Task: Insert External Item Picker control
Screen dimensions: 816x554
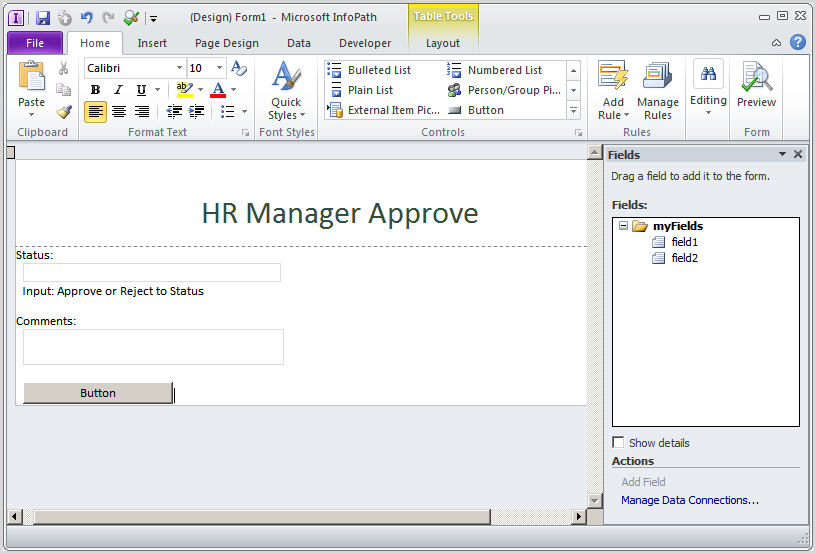Action: click(x=384, y=110)
